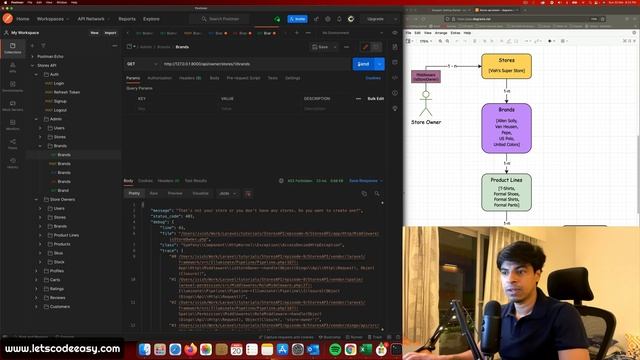
Task: Expand the Users folder under Admin
Action: tap(40, 128)
